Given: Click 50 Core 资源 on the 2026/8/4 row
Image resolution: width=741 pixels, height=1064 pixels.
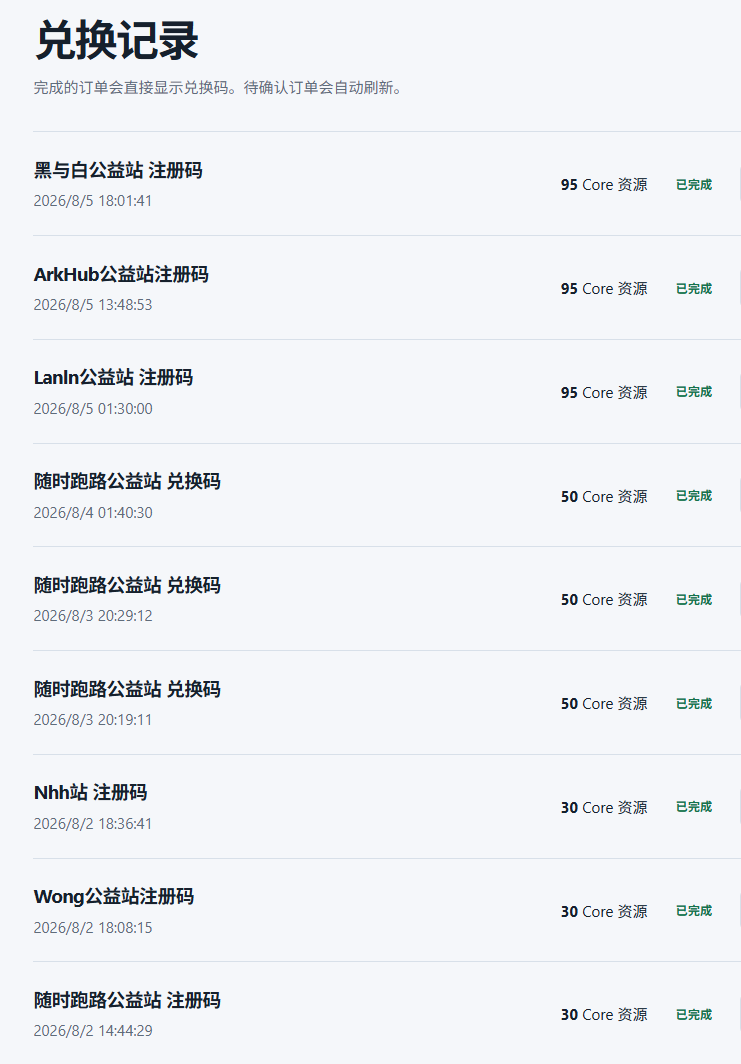Looking at the screenshot, I should [x=604, y=497].
